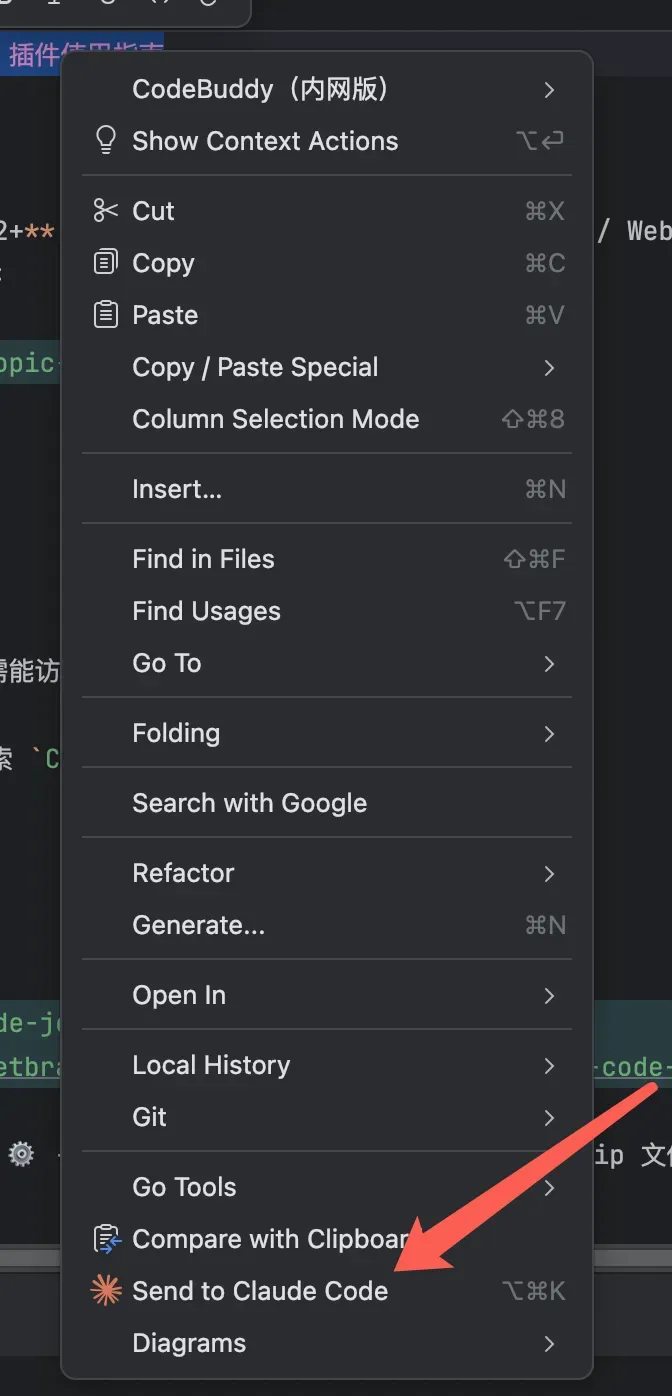
Task: Expand the Copy / Paste Special submenu
Action: coord(549,367)
